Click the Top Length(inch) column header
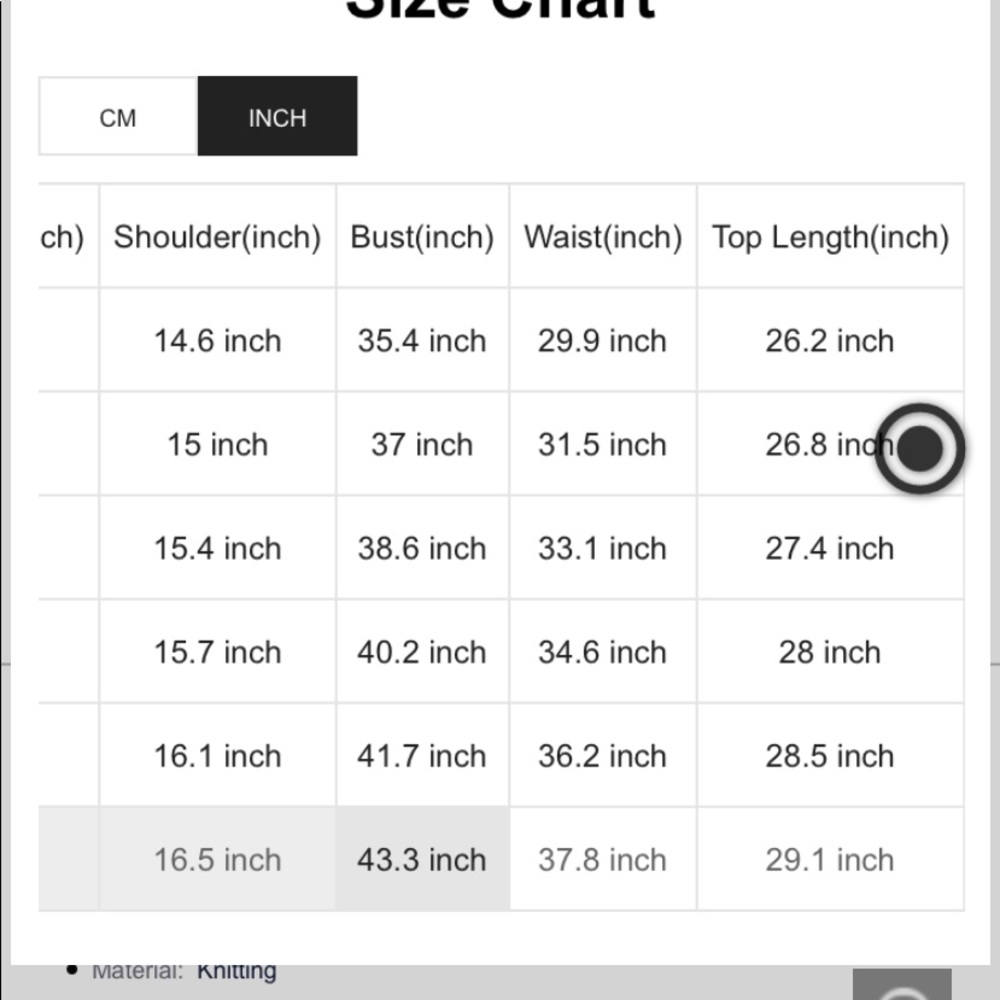Screen dimensions: 1000x1000 click(x=830, y=237)
